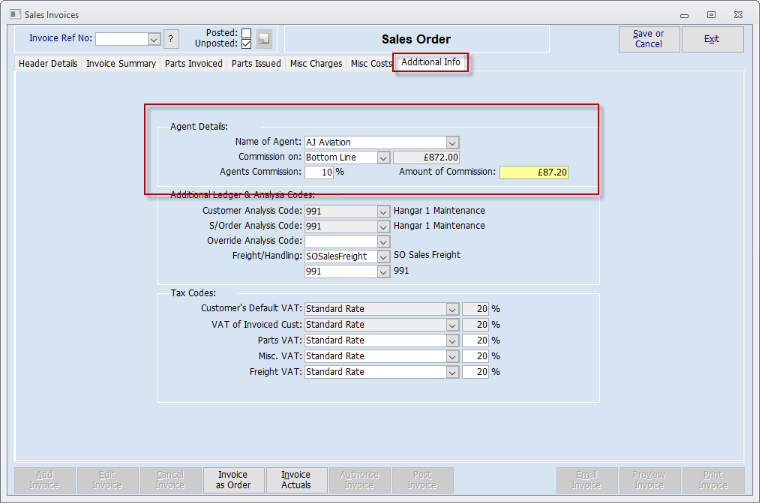Click the Cancel Invoice button
The width and height of the screenshot is (760, 503).
click(x=170, y=480)
